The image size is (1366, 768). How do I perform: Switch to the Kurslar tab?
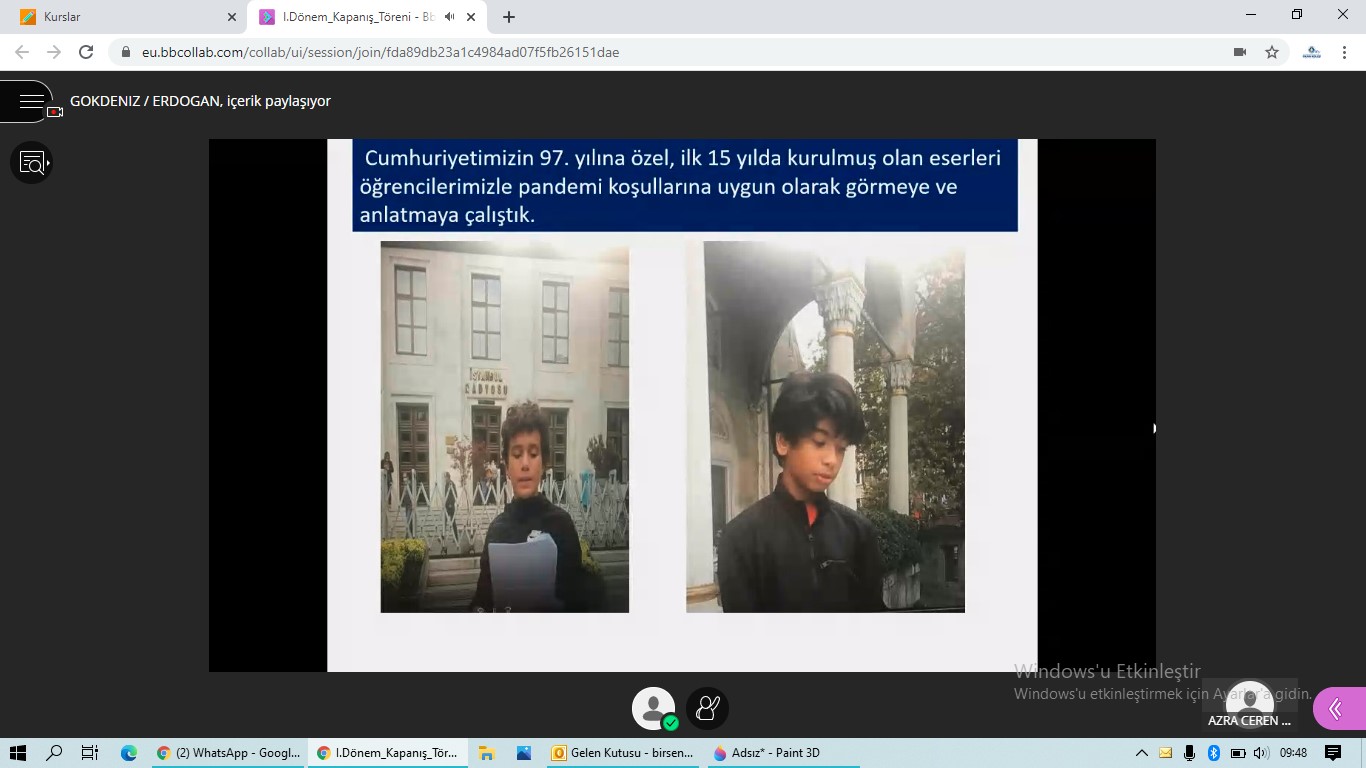(x=120, y=17)
